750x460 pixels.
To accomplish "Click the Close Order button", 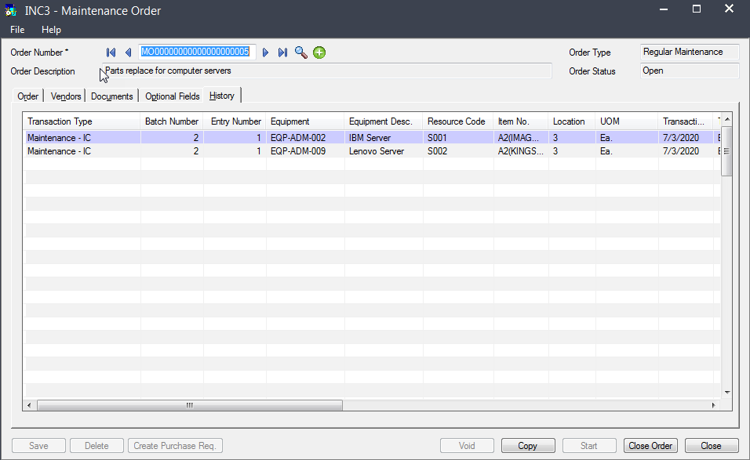I will pos(651,446).
